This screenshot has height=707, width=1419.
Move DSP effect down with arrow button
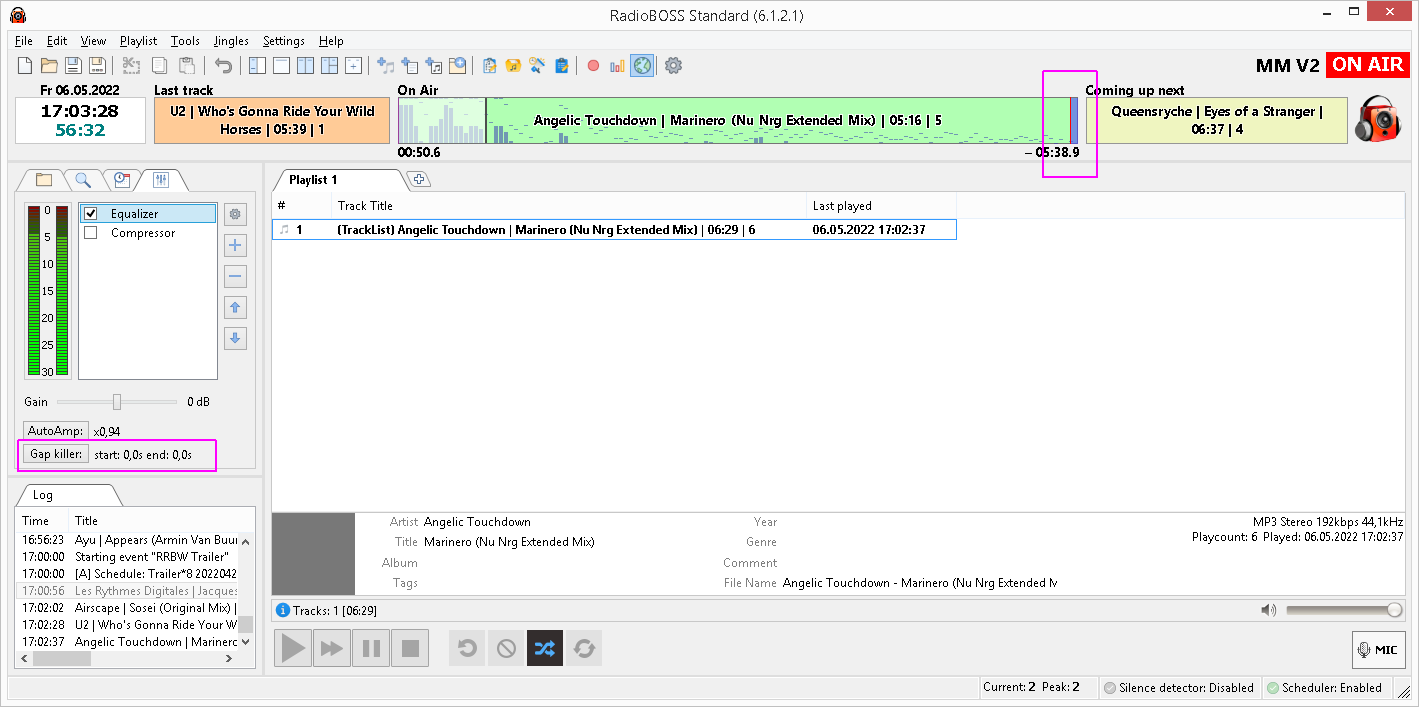tap(236, 338)
